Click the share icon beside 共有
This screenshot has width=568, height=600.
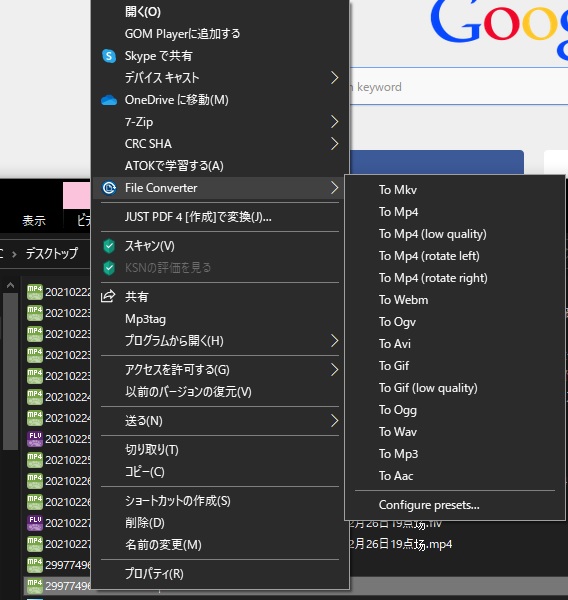108,297
